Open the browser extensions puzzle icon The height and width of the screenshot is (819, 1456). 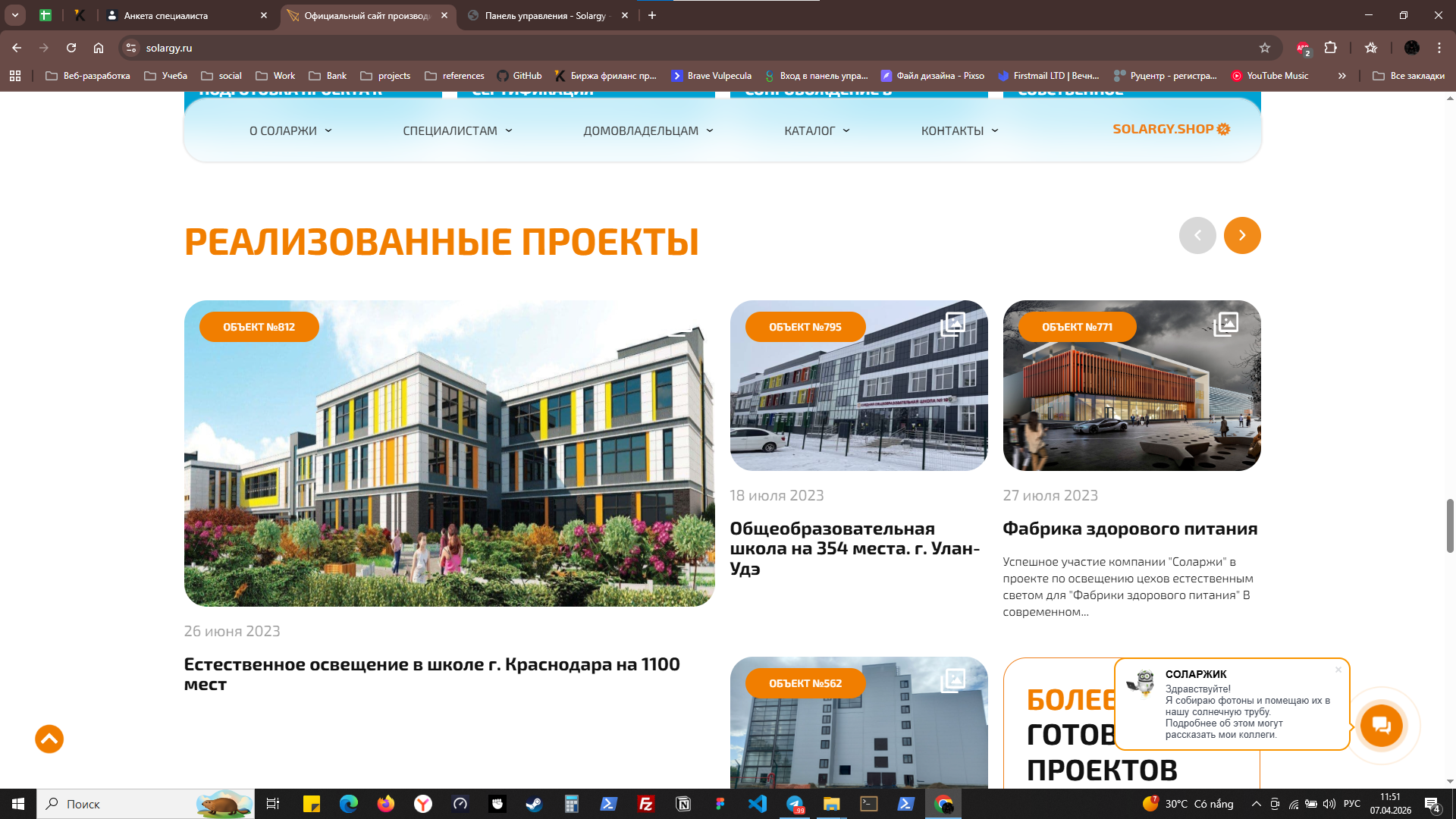(x=1330, y=48)
